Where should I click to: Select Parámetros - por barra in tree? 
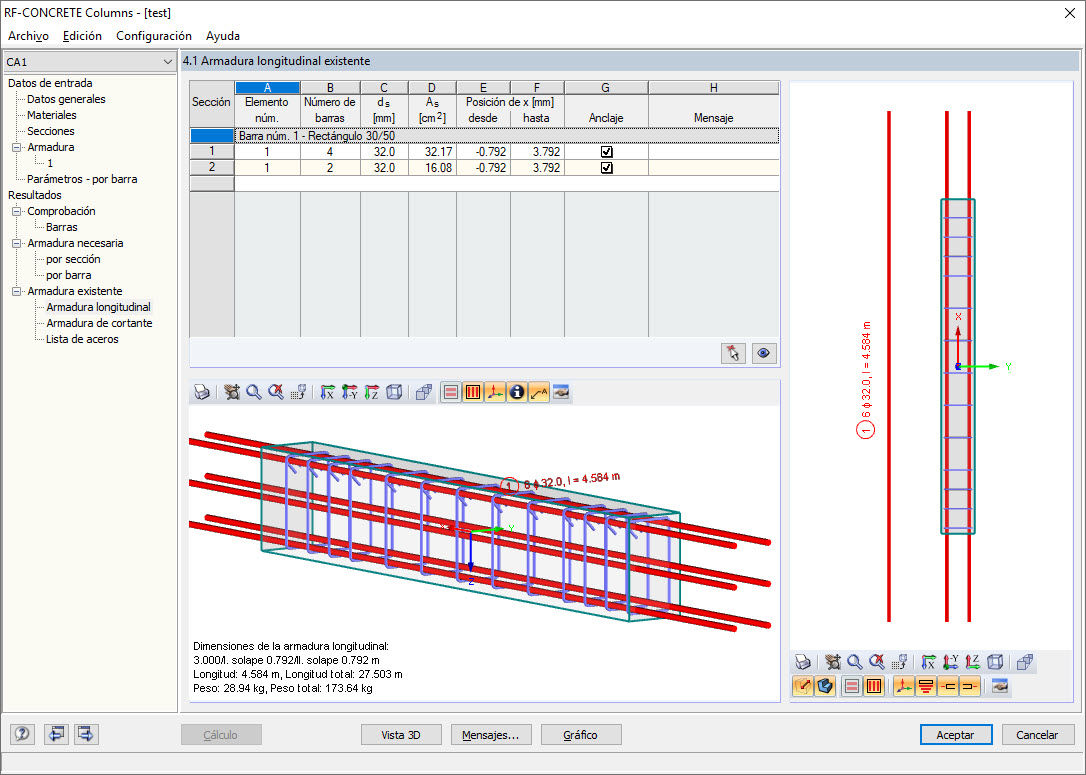click(82, 179)
